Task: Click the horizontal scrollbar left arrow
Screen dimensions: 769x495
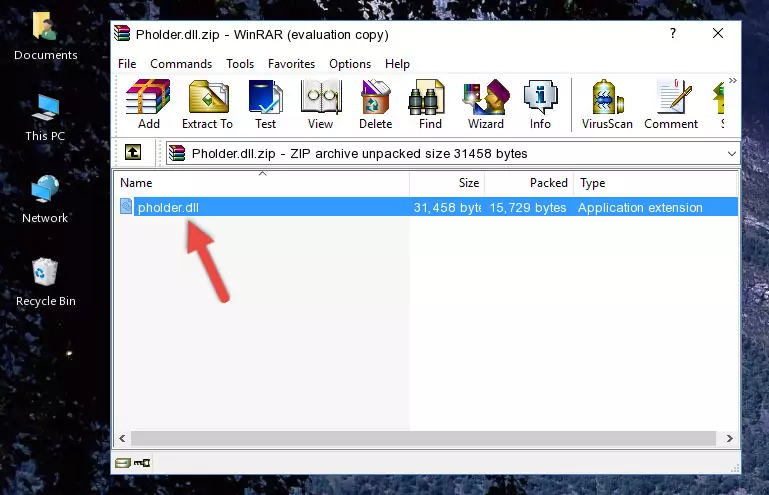Action: tap(123, 439)
